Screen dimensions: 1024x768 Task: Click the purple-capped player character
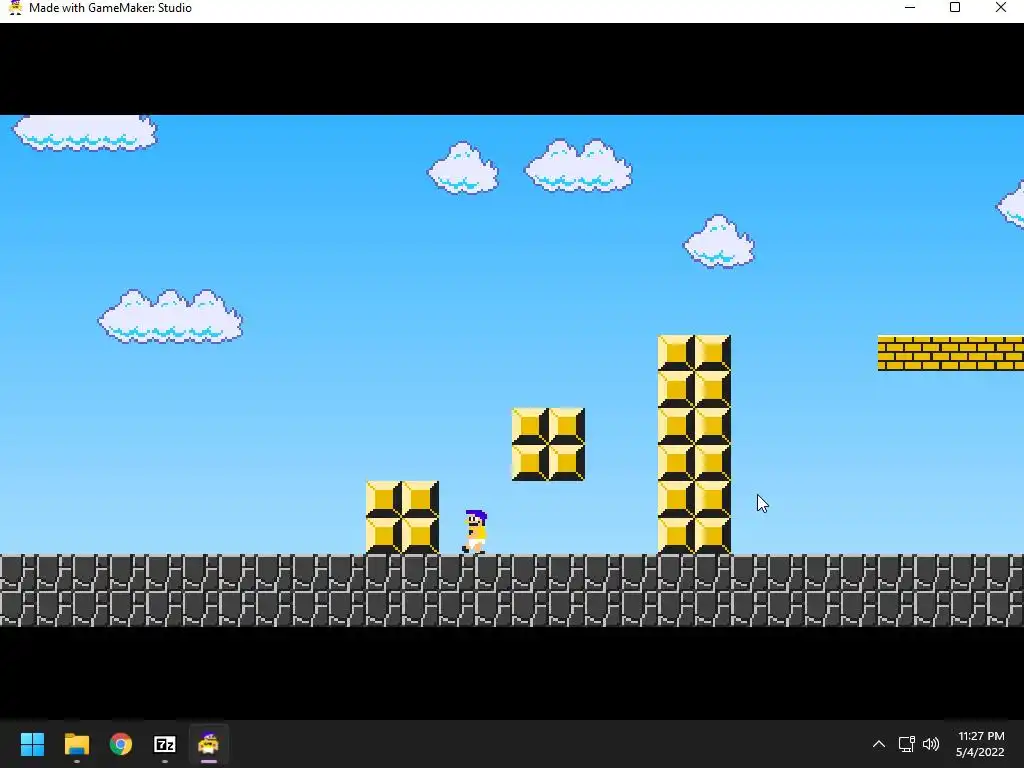(x=475, y=532)
